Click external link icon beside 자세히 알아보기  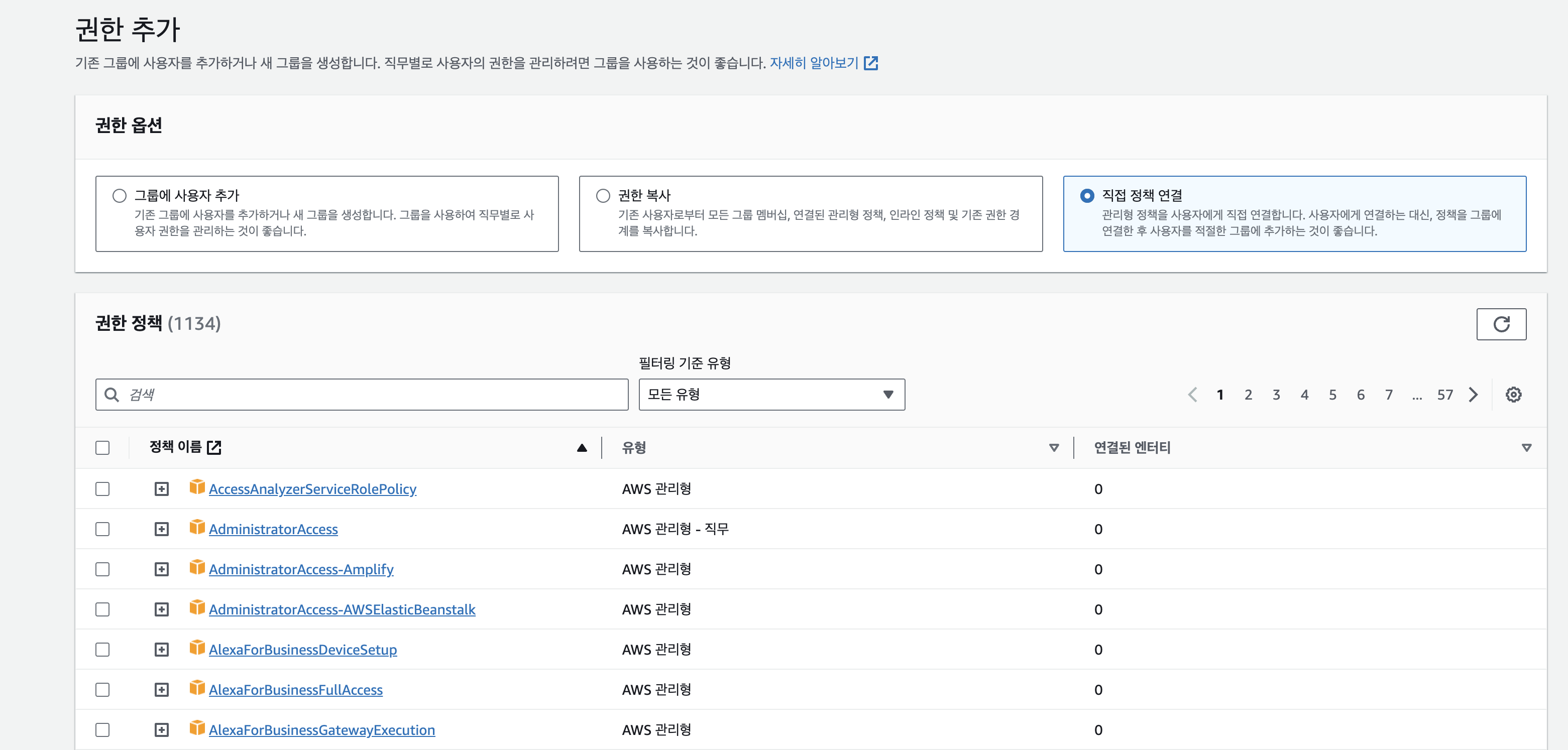(871, 63)
